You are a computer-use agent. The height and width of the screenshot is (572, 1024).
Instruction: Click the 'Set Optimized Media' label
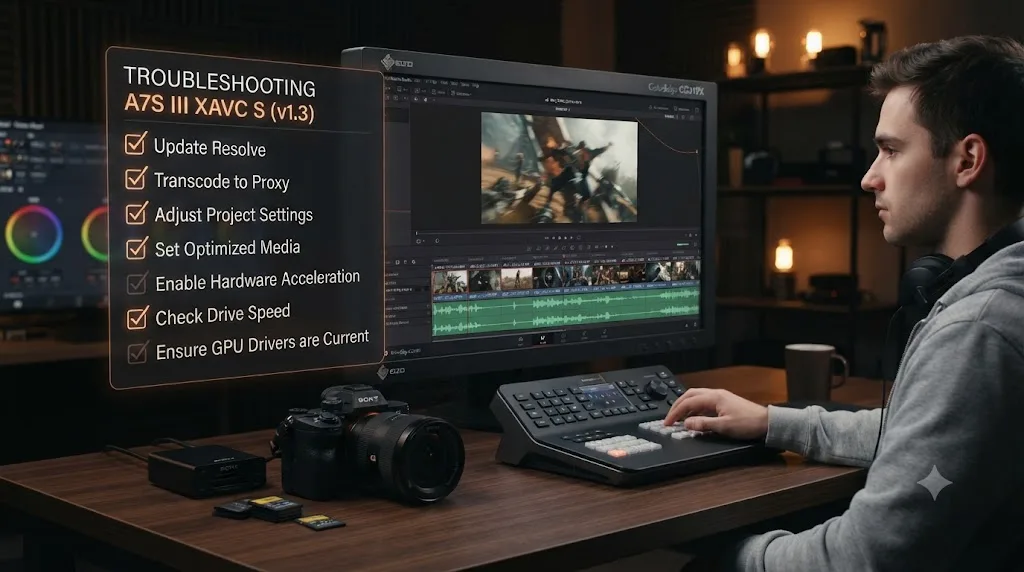pos(227,248)
